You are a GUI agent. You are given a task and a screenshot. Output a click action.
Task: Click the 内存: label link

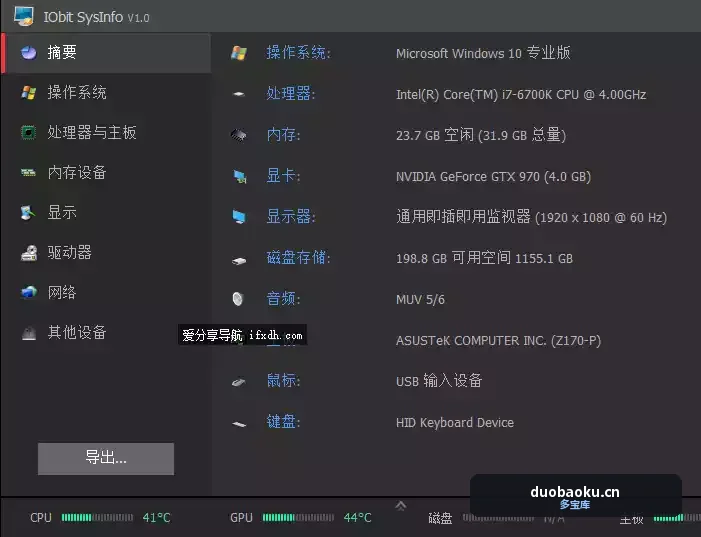pos(283,135)
